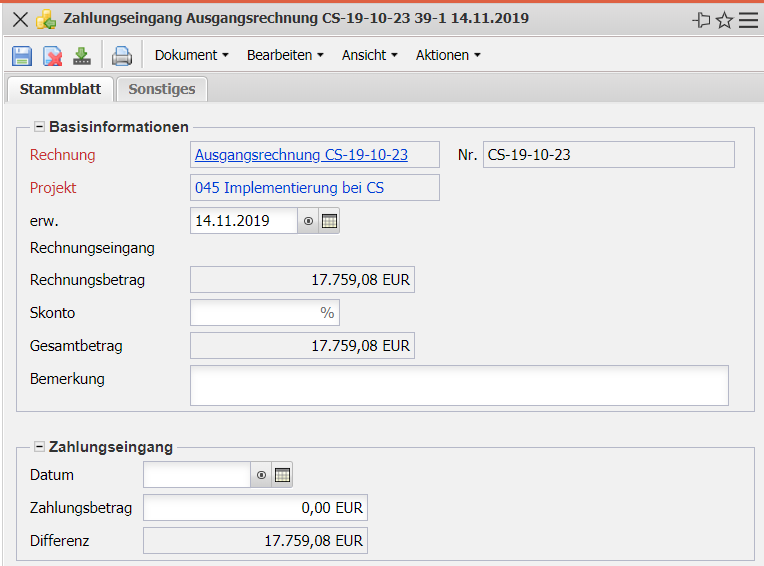Switch to the Sonstiges tab
This screenshot has height=566, width=764.
click(x=162, y=89)
